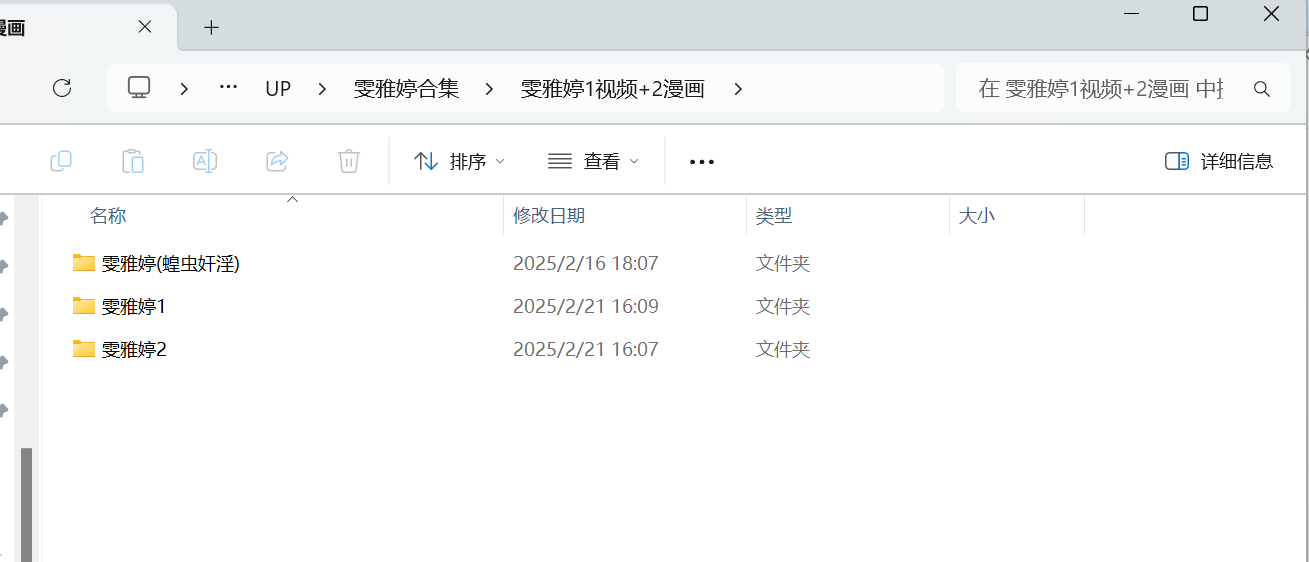Click the search magnifier icon

(x=1262, y=89)
